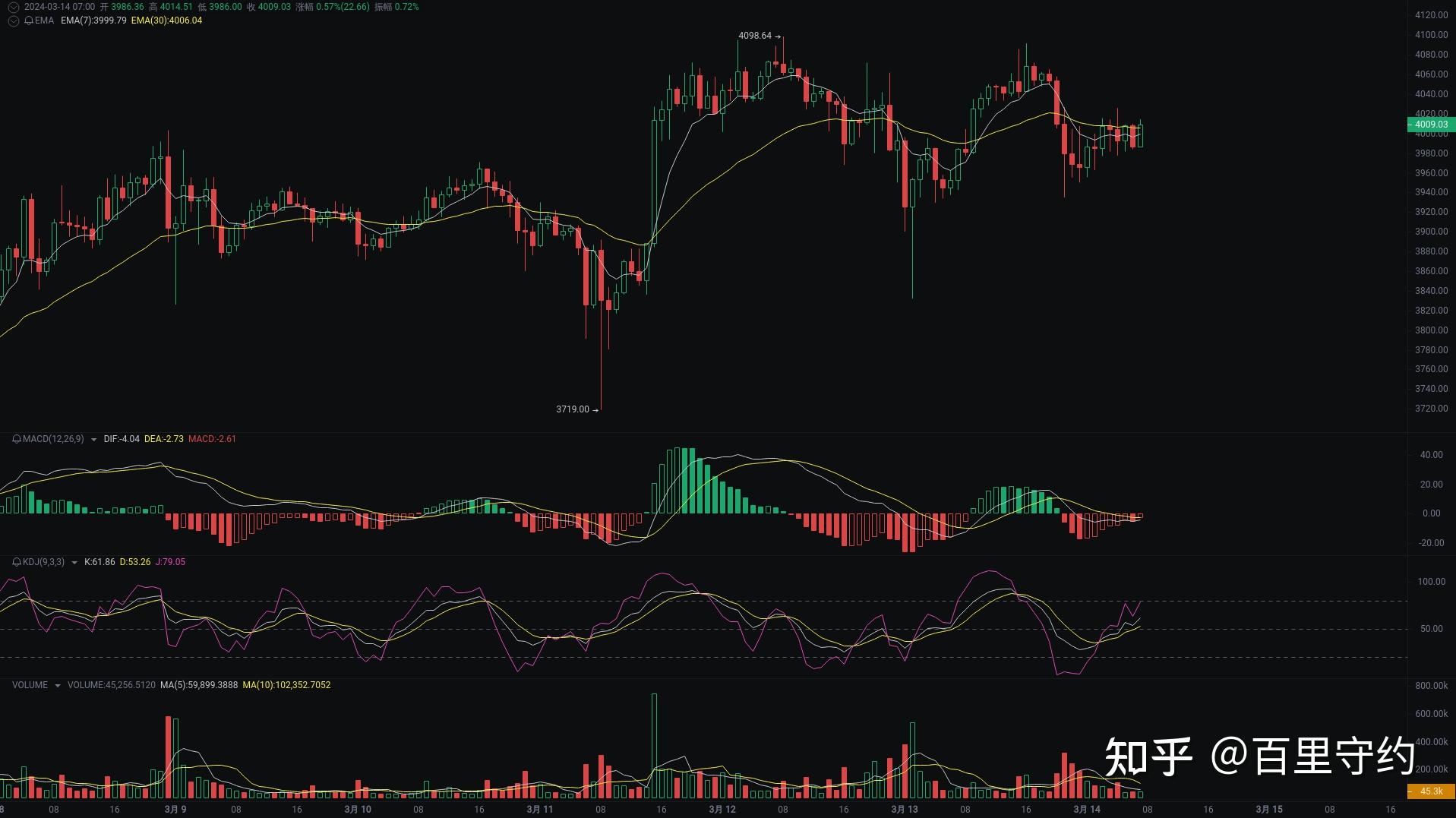
Task: Click the 4120.00 price axis label
Action: coord(1431,15)
